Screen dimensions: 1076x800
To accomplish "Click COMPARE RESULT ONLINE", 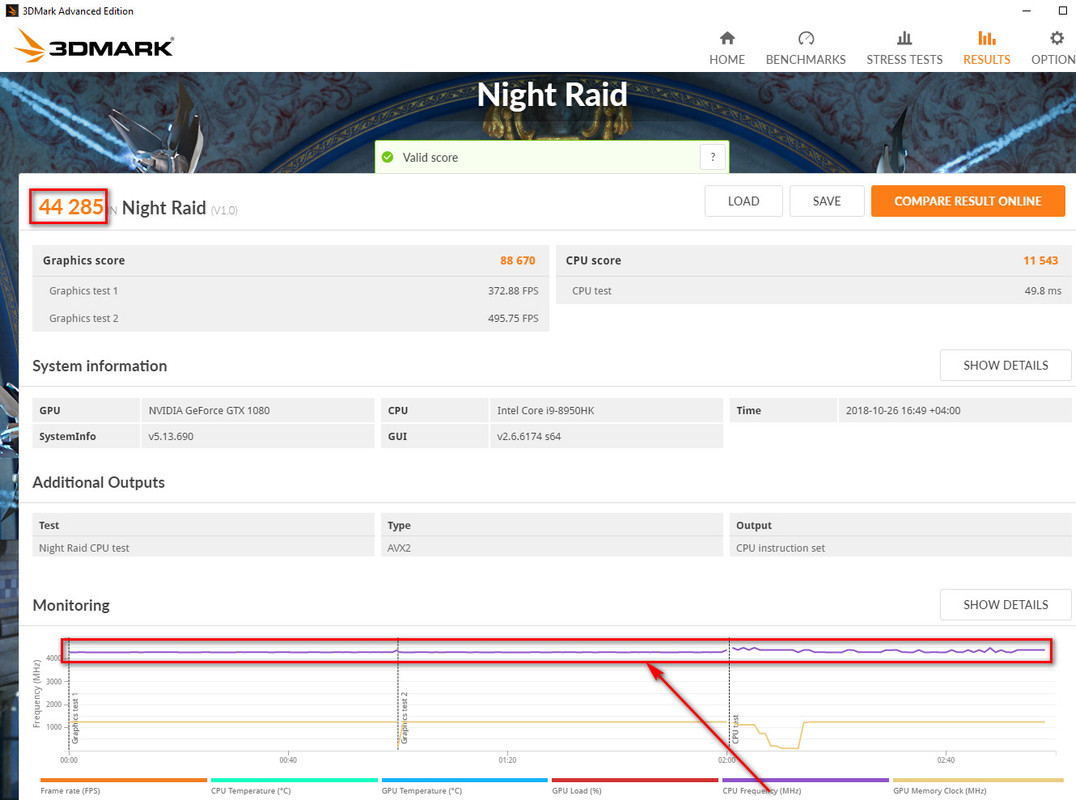I will 968,201.
